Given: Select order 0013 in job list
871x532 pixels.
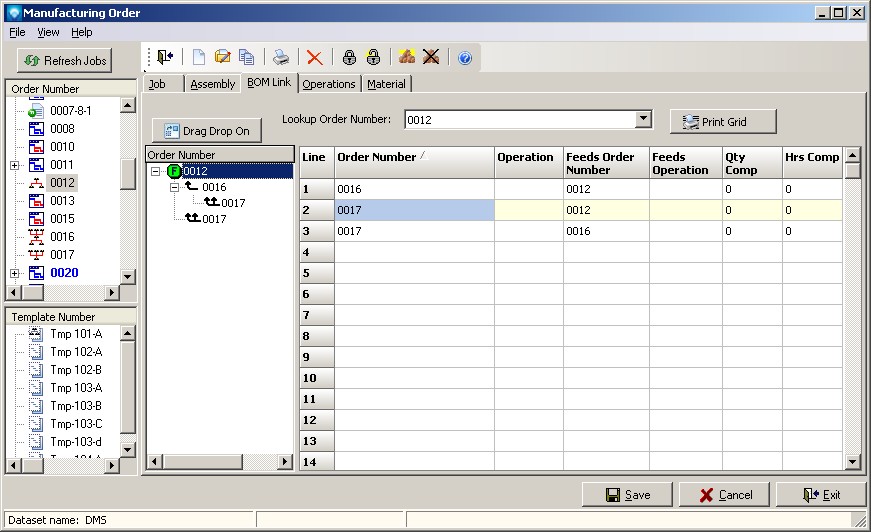Looking at the screenshot, I should 62,200.
